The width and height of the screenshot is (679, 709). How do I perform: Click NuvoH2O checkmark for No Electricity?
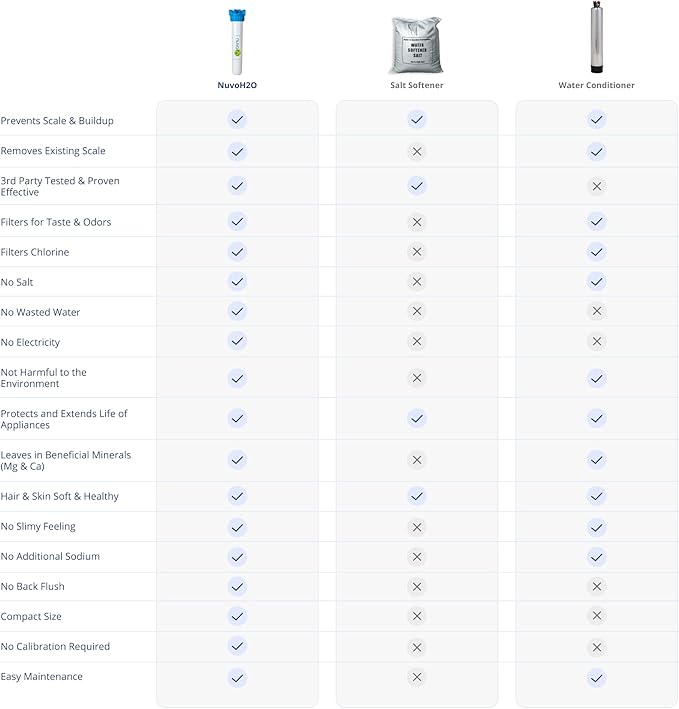(x=237, y=341)
